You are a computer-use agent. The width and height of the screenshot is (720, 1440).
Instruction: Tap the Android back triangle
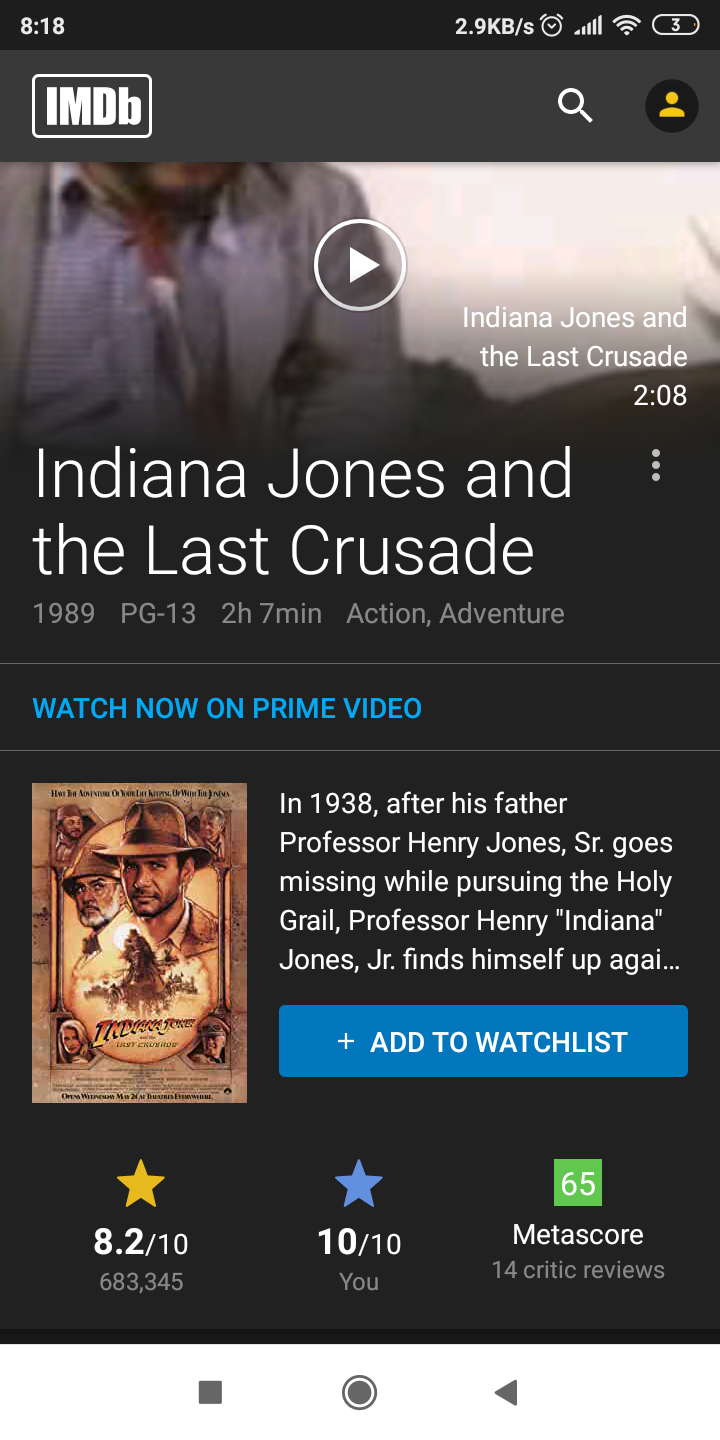click(x=506, y=1392)
